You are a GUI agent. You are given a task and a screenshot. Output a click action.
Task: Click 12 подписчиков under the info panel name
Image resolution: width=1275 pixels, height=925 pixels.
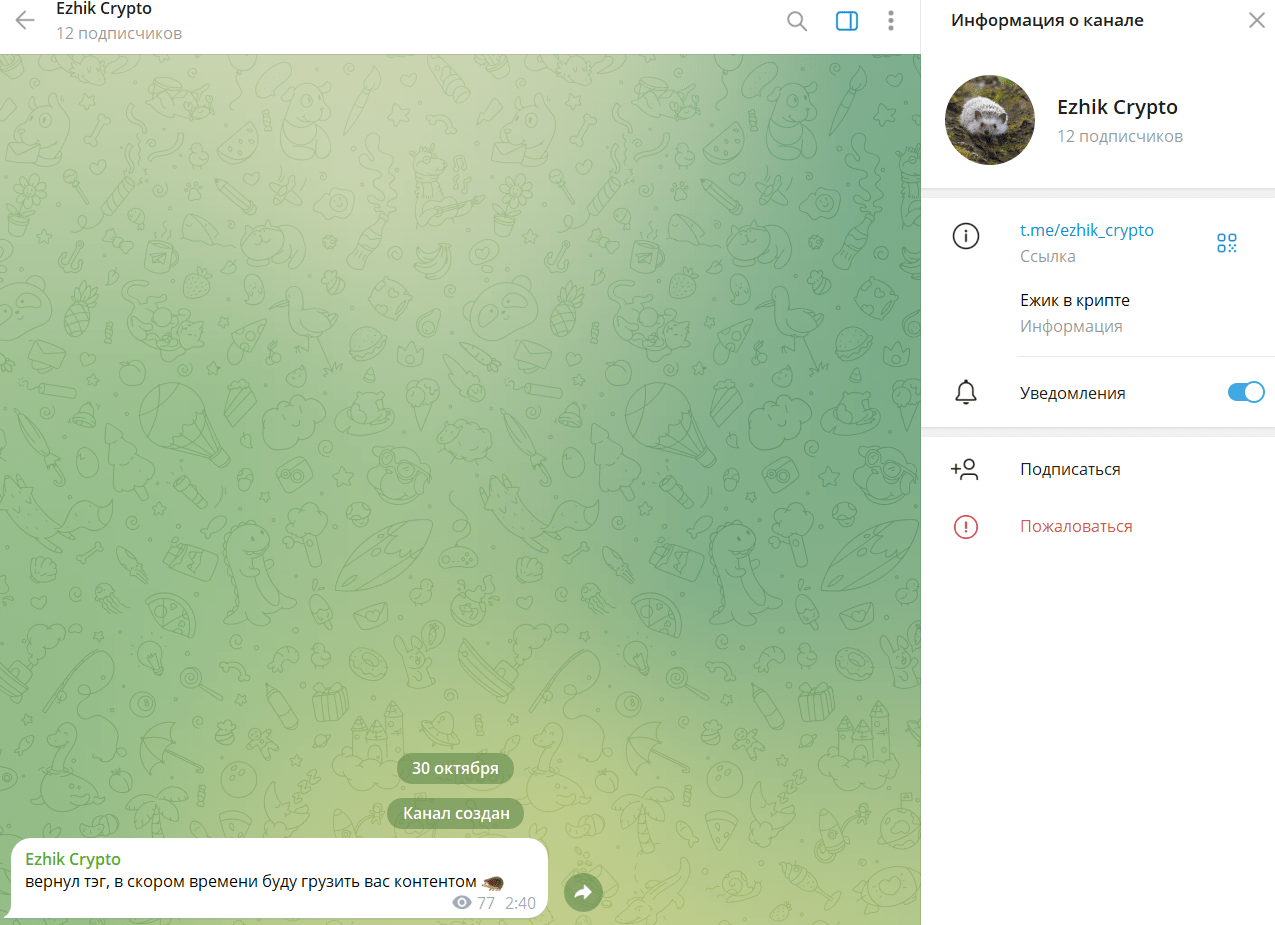point(1120,136)
